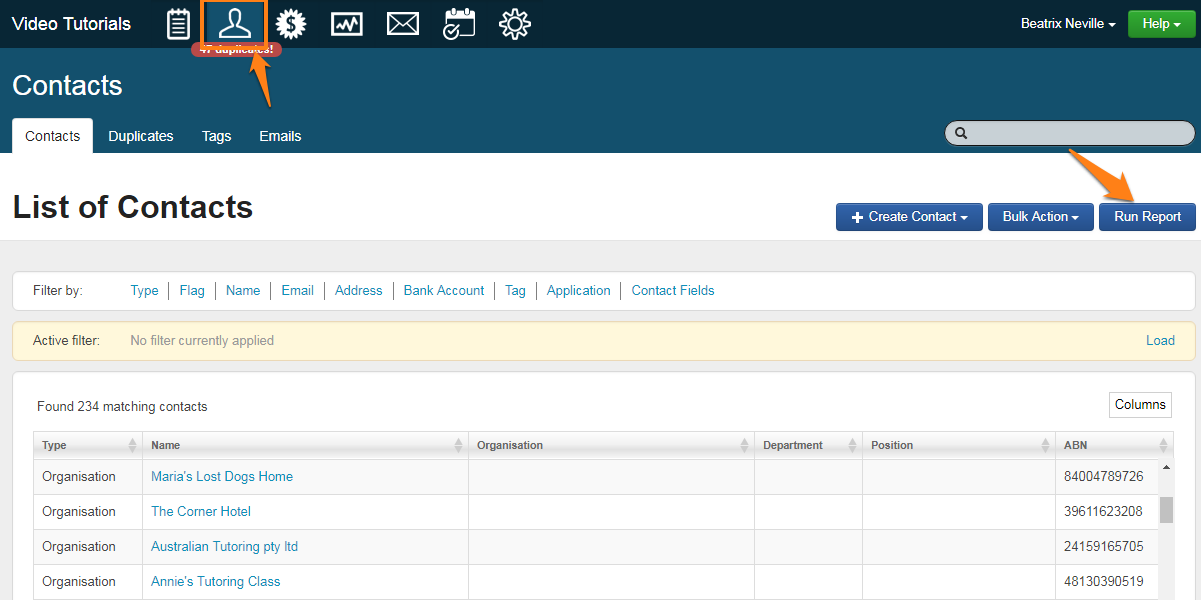Viewport: 1201px width, 600px height.
Task: Open Maria's Lost Dogs Home contact
Action: (x=222, y=477)
